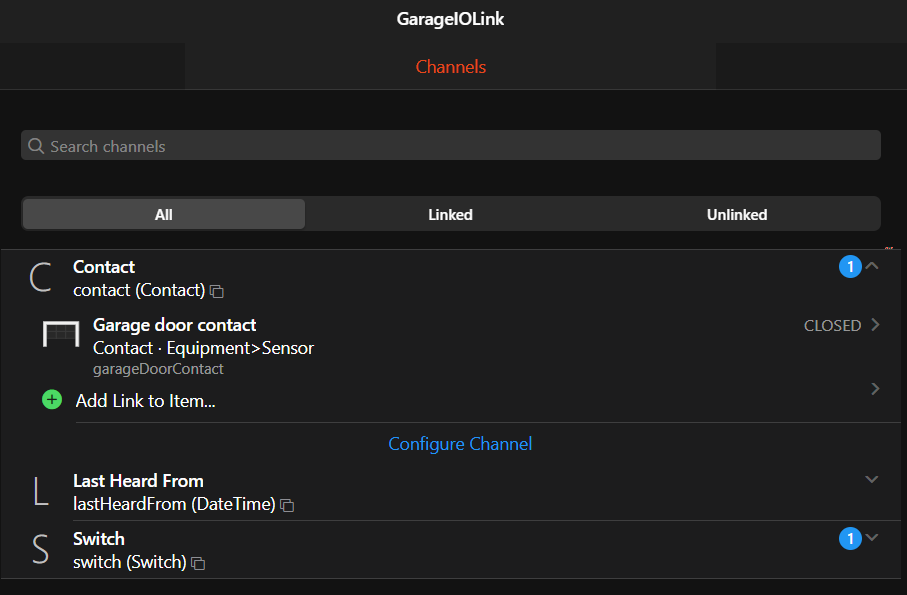Filter channels to Linked only
The height and width of the screenshot is (595, 907).
(450, 214)
